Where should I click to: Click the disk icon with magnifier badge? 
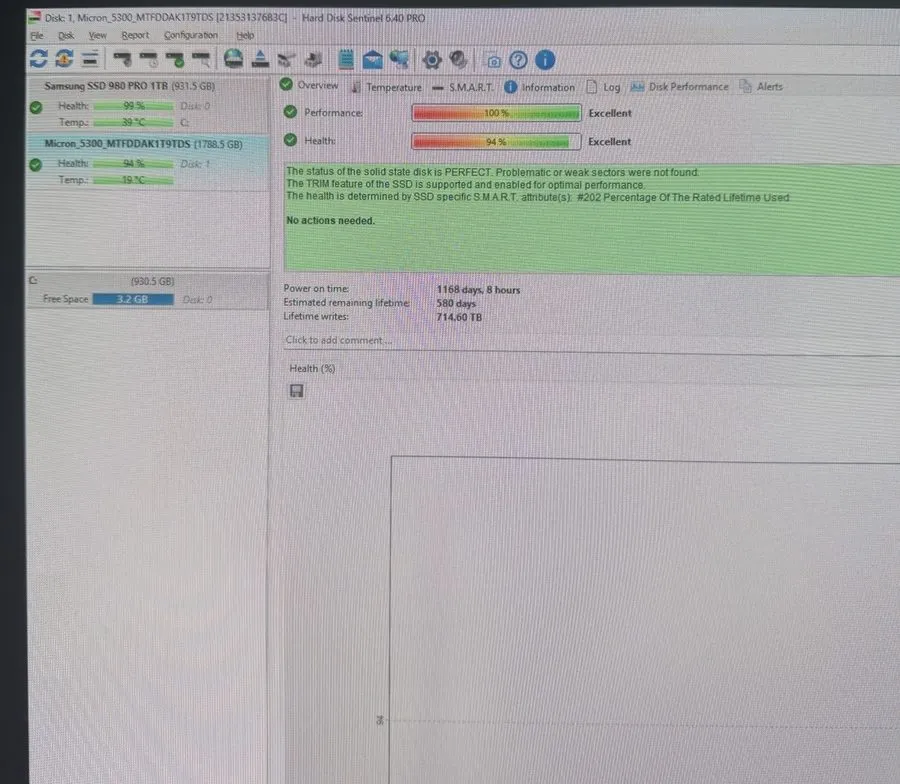click(201, 59)
